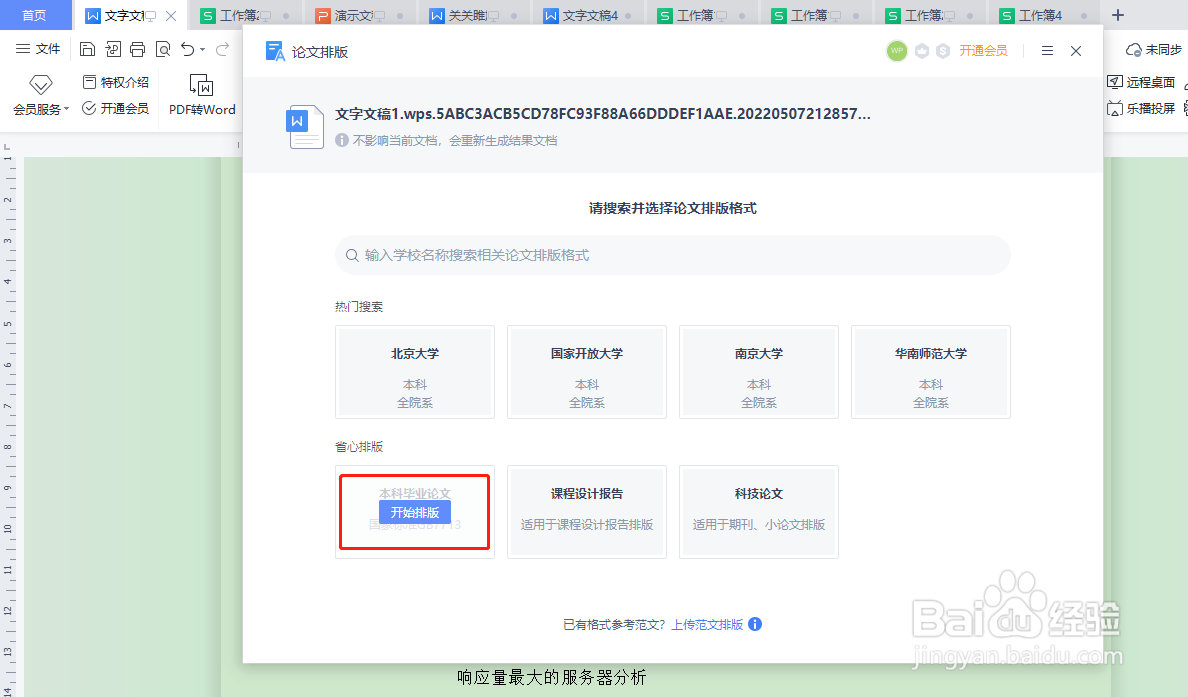The width and height of the screenshot is (1188, 697).
Task: Close the active 文字文稿 tab
Action: (171, 15)
